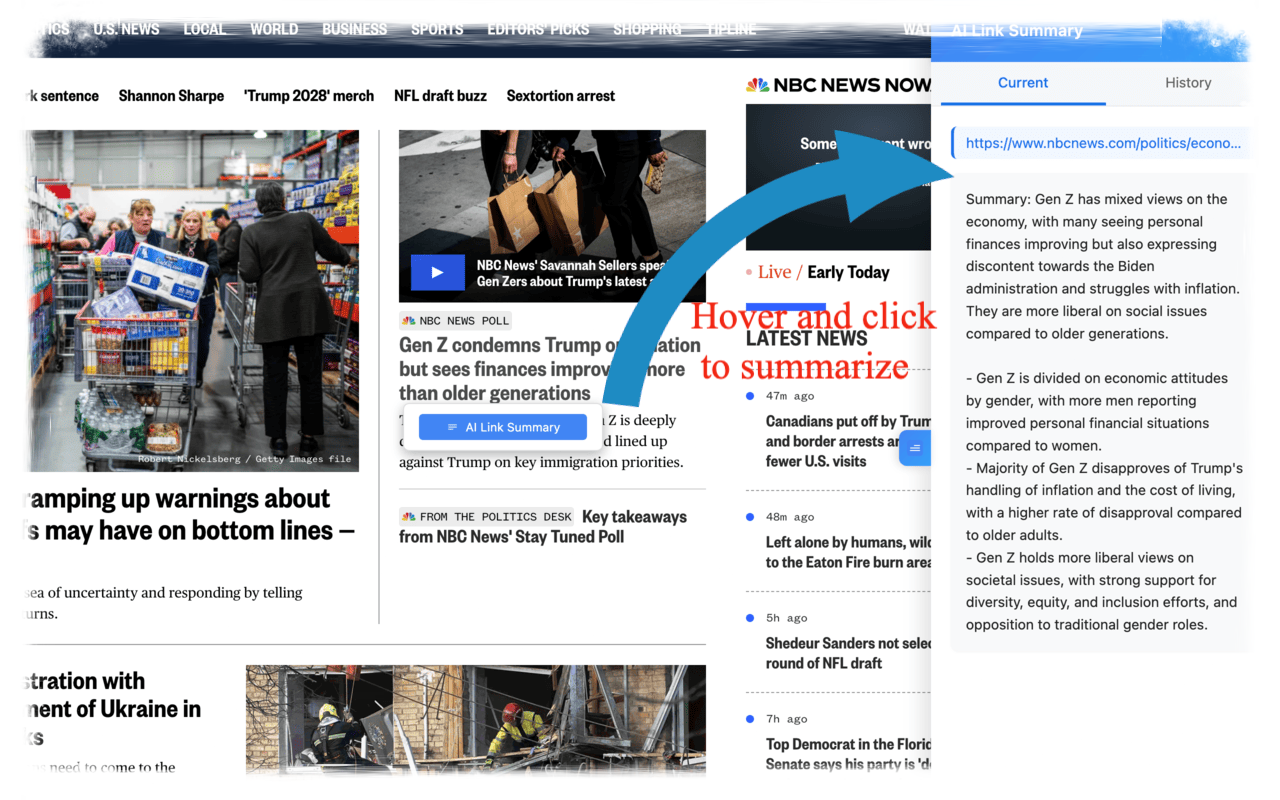Screen dimensions: 1280x800
Task: Click the summary paragraph starting 'Summary: Gen Z'
Action: coord(1104,266)
